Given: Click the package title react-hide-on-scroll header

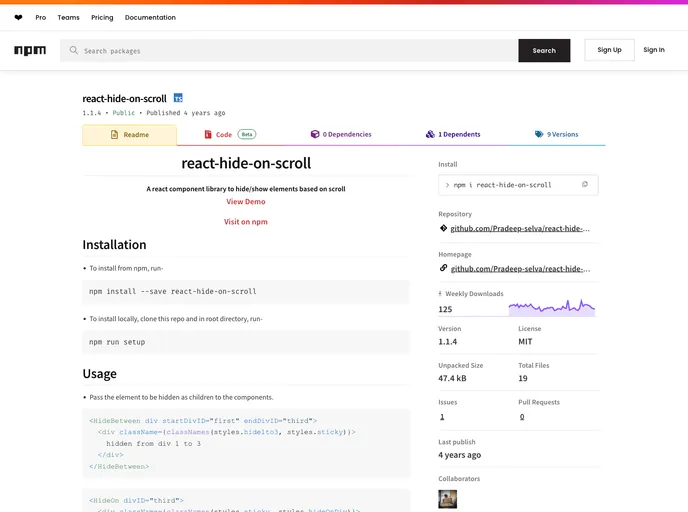Looking at the screenshot, I should [125, 99].
